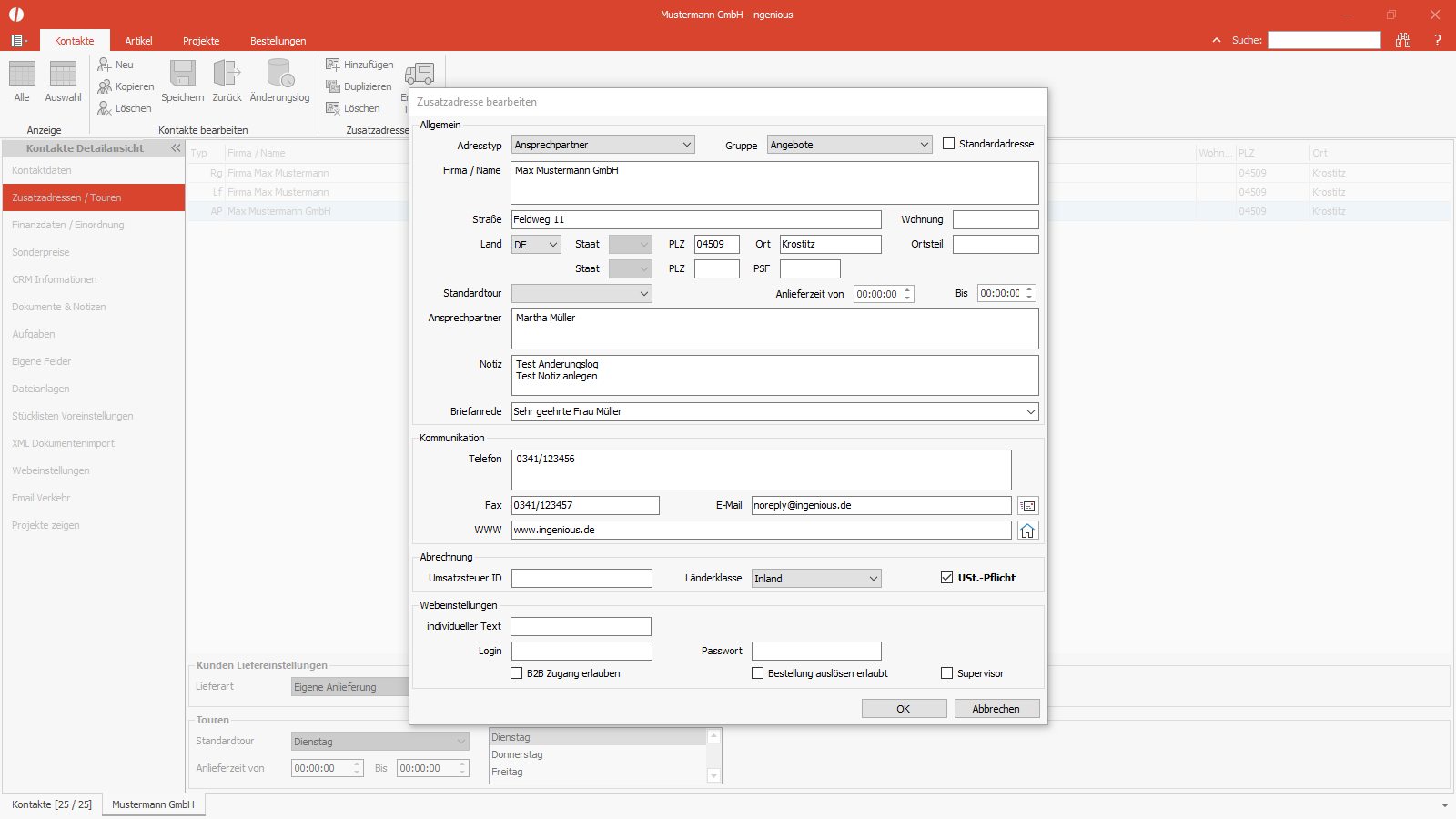
Task: Click the Speichern save icon
Action: point(183,74)
